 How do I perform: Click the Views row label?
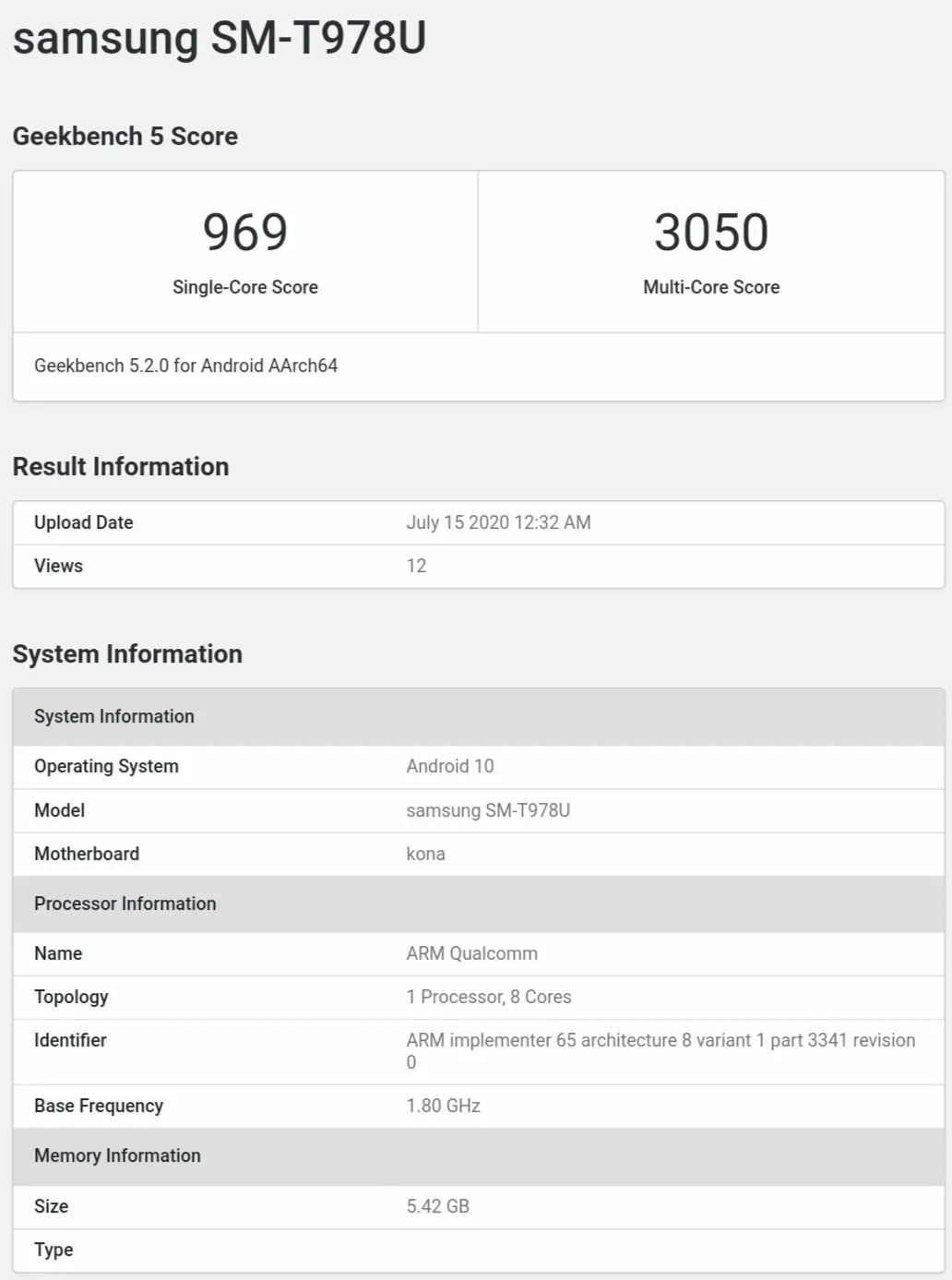pos(58,566)
